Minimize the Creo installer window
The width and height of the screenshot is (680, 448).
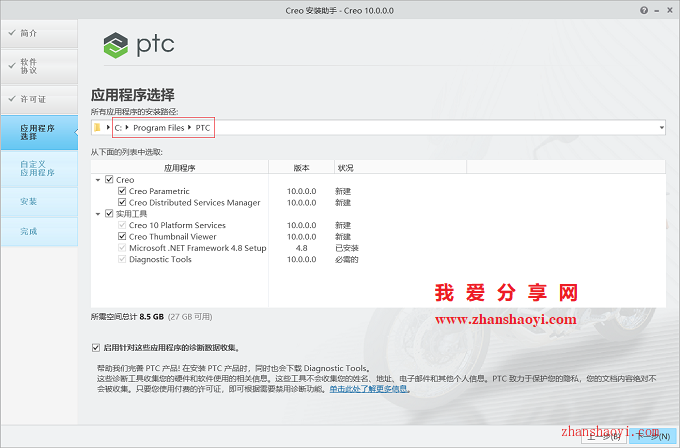(x=657, y=11)
